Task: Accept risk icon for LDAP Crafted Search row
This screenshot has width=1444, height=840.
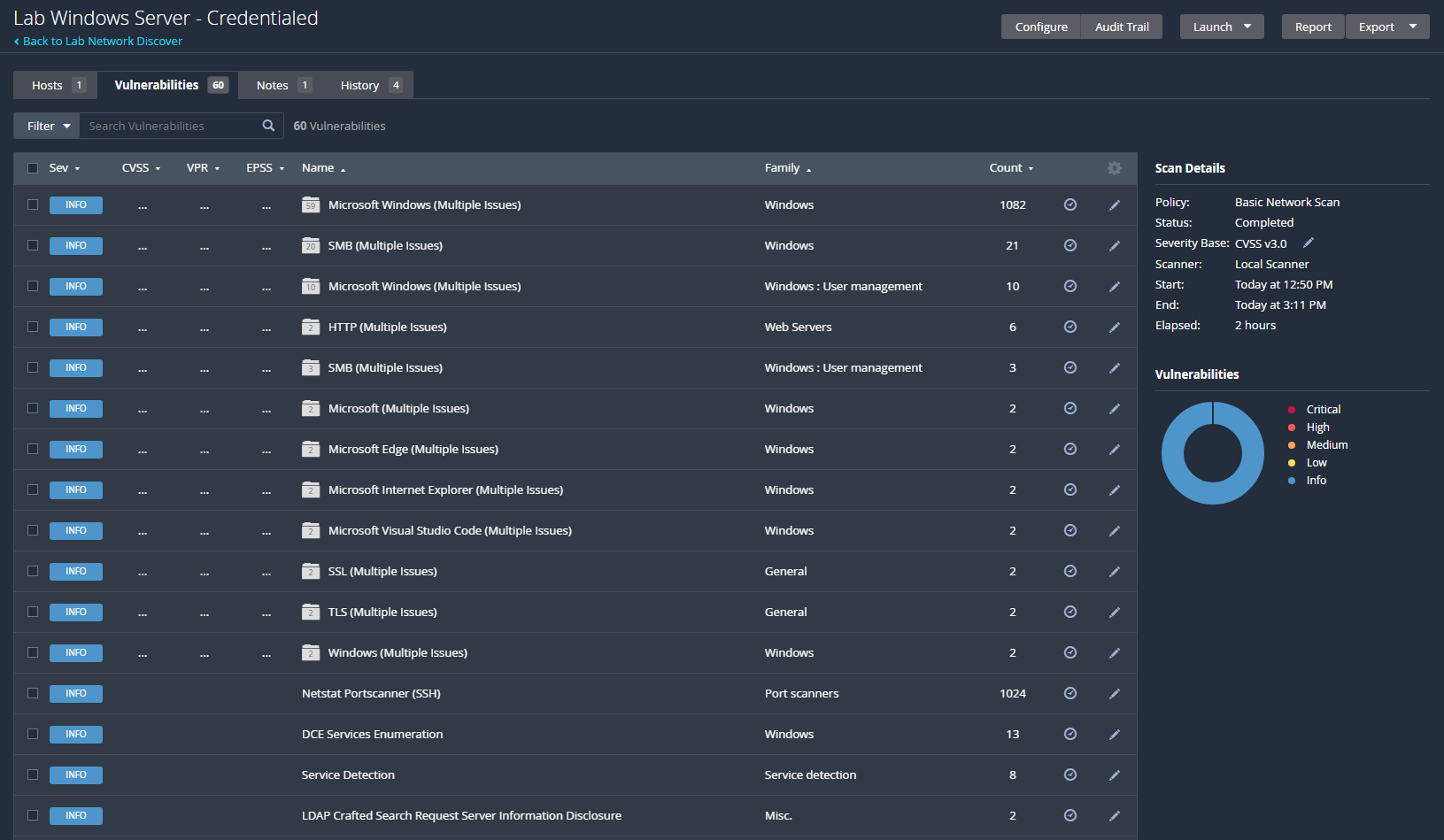Action: [1070, 815]
